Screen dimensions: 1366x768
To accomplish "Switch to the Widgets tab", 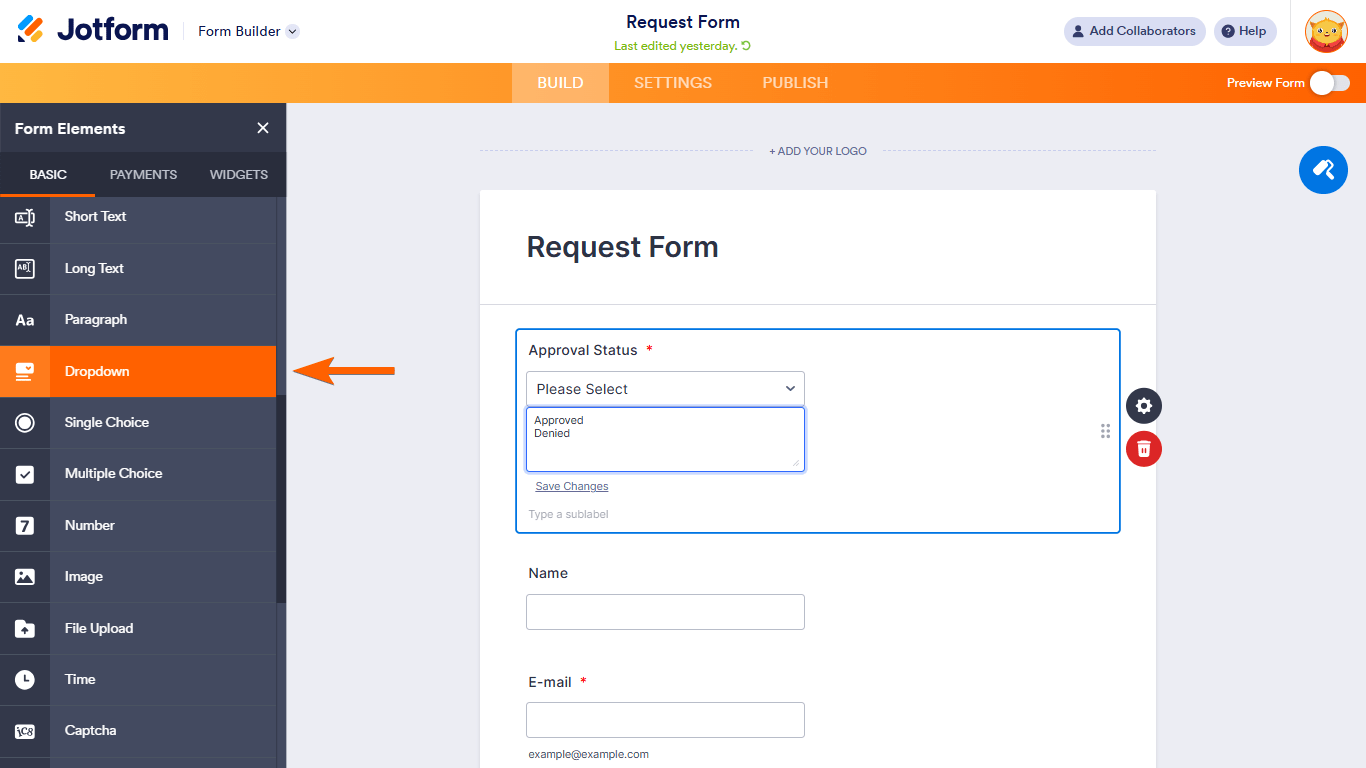I will point(238,174).
